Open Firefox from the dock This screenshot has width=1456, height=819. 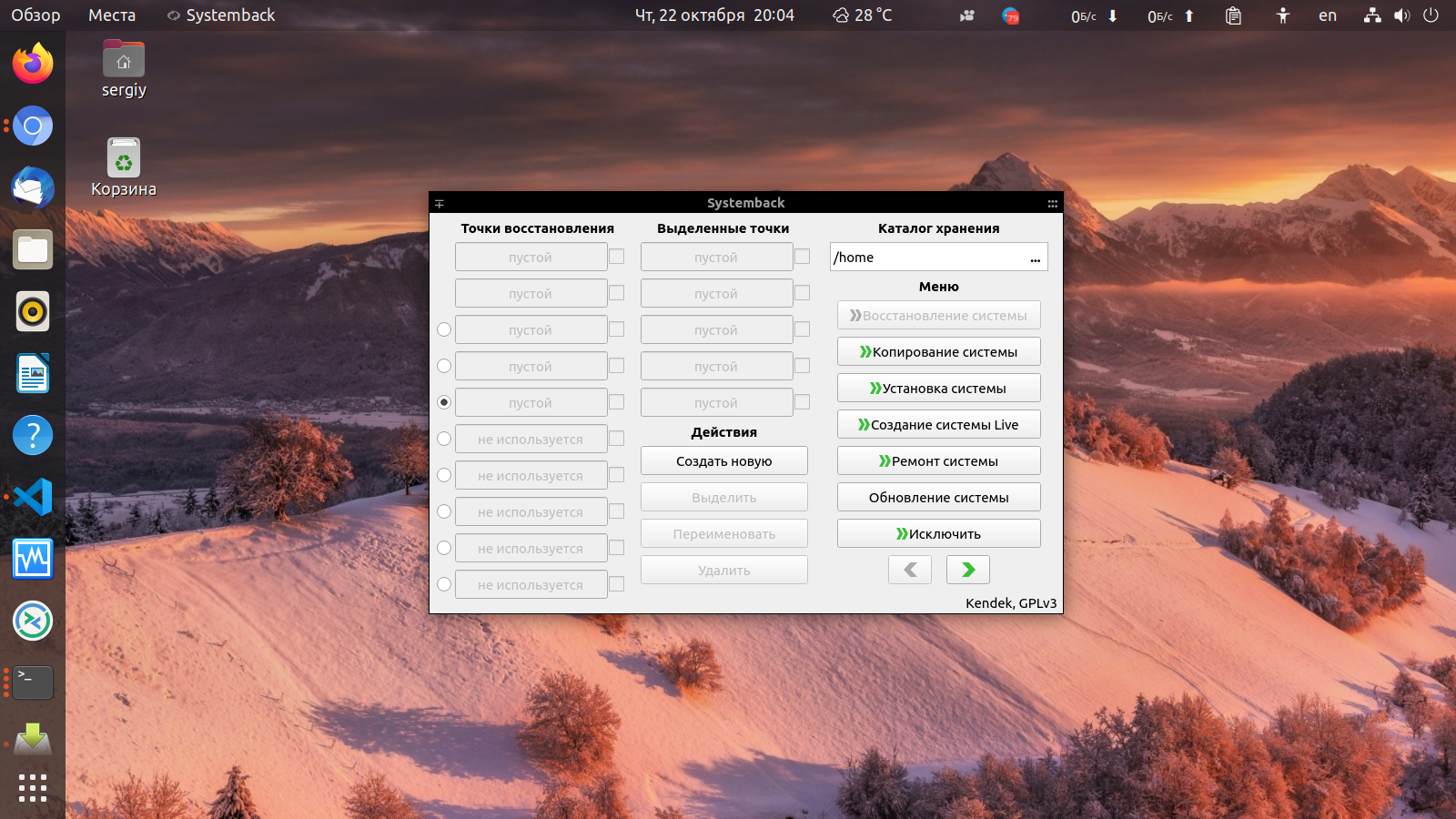(33, 64)
